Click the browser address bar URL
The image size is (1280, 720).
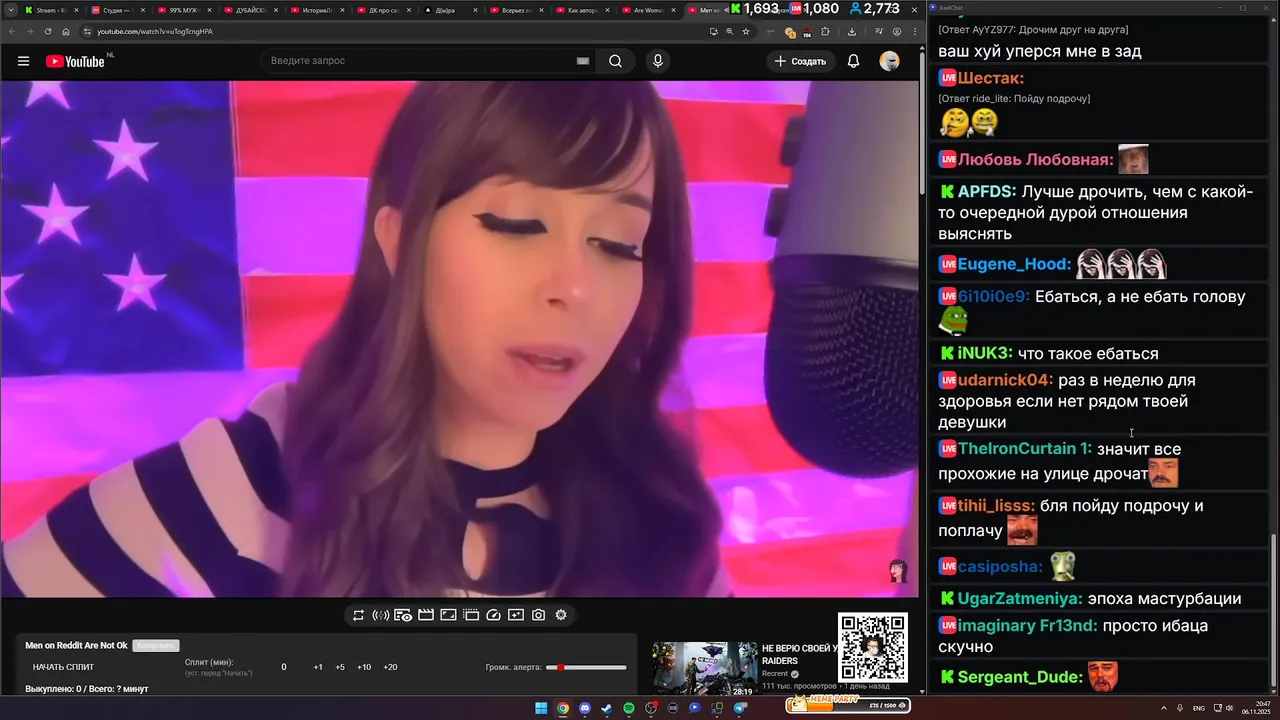click(154, 31)
